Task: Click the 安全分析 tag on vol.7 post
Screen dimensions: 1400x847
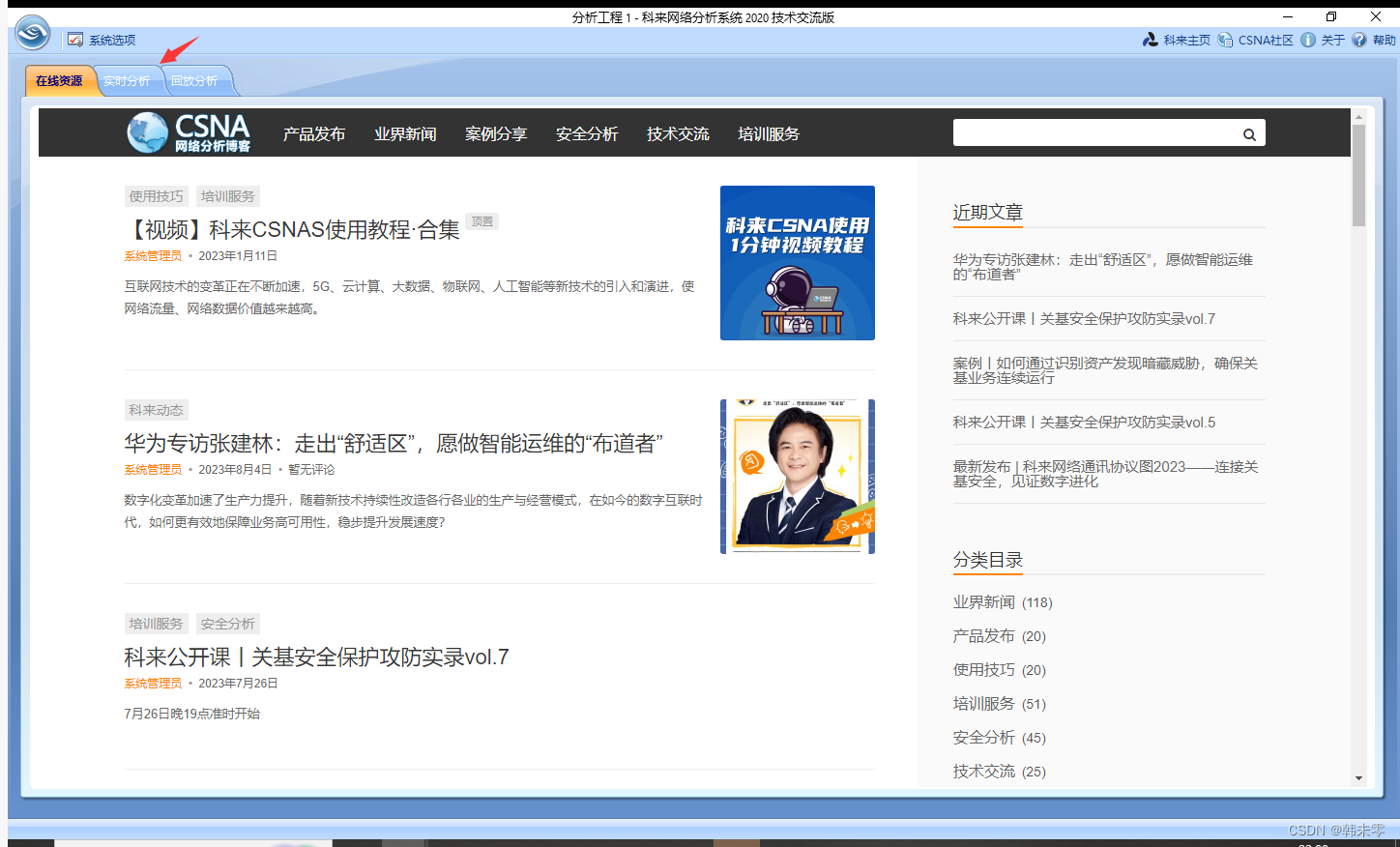Action: click(x=228, y=624)
